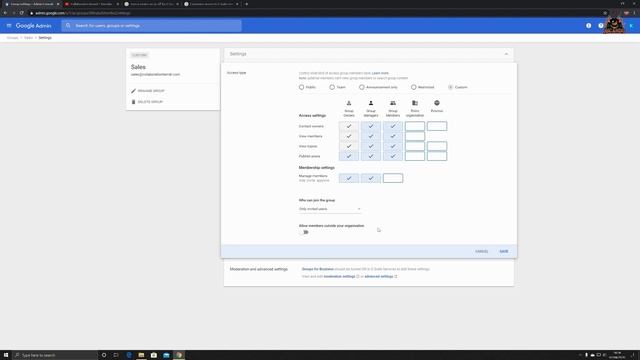Viewport: 640px width, 360px height.
Task: Open the external-link icon after moderation settings
Action: pos(358,277)
